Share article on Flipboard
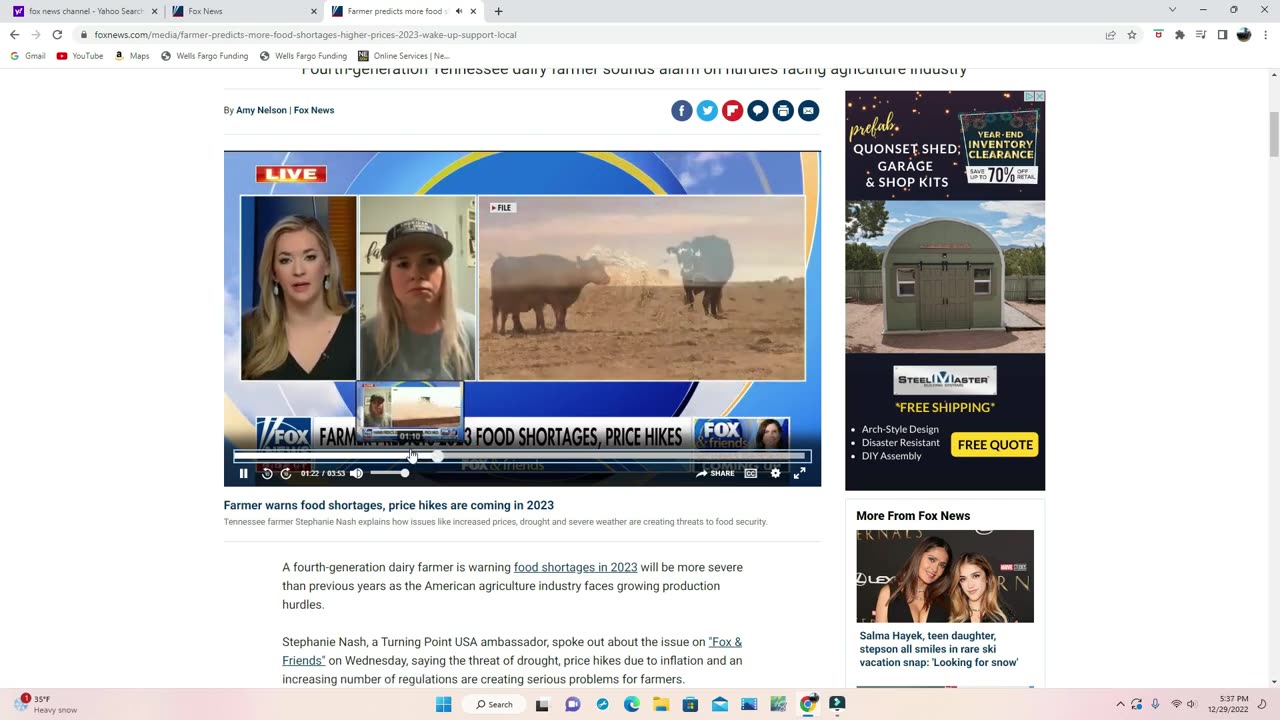 click(733, 111)
